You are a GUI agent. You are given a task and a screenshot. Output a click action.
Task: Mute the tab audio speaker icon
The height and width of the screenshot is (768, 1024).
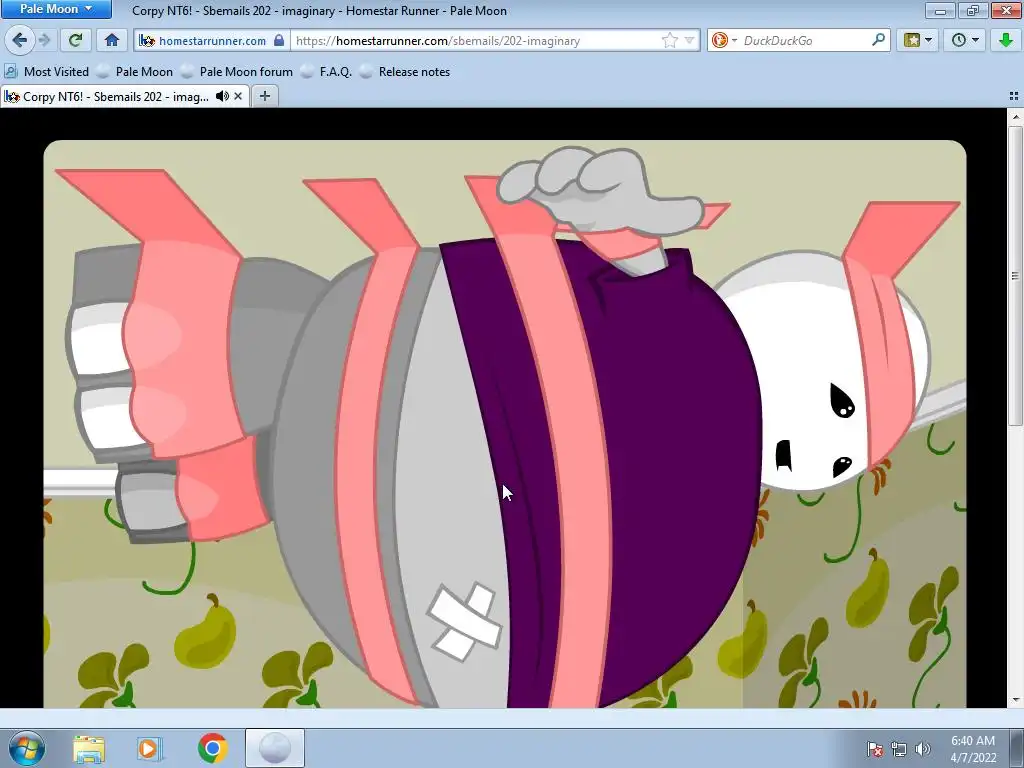222,96
